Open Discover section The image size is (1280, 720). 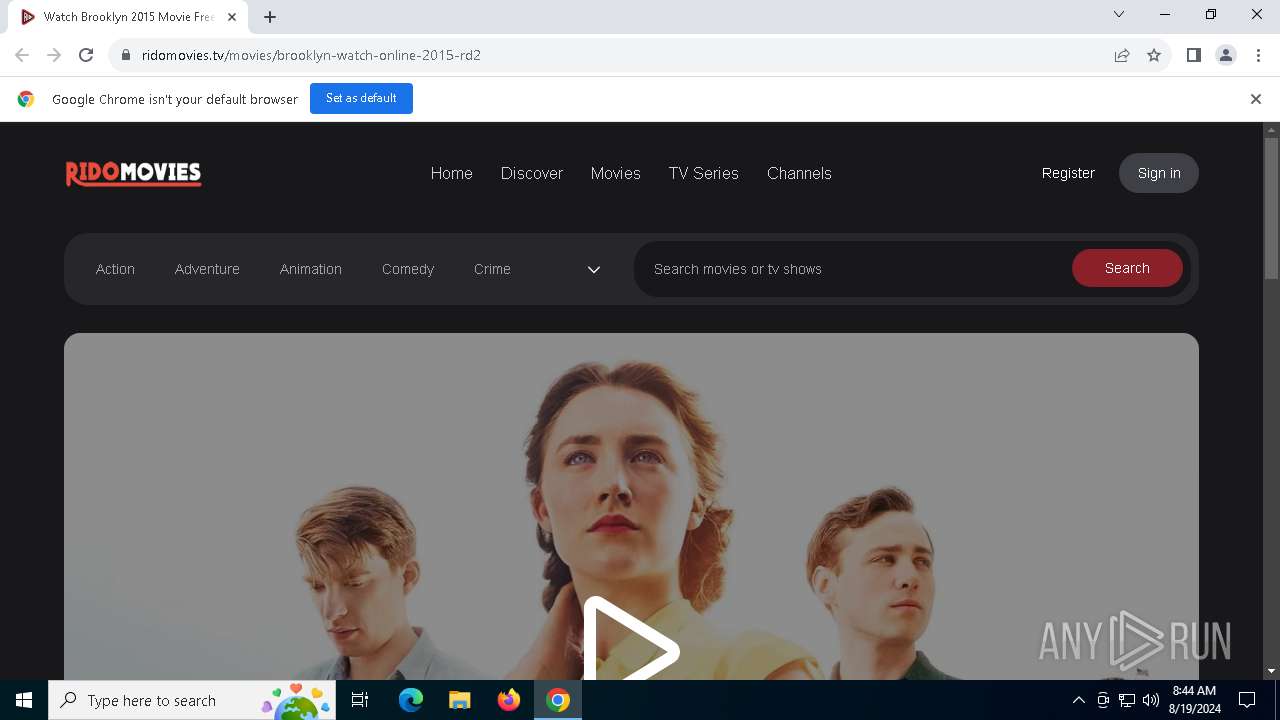pos(531,173)
